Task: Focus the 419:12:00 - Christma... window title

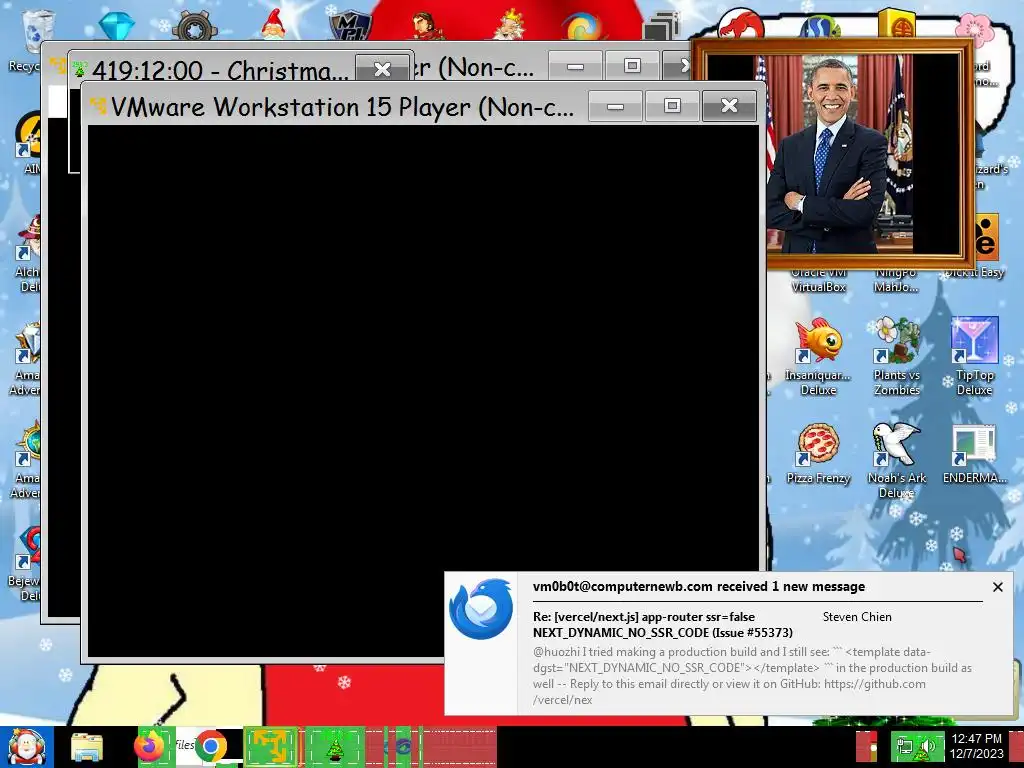Action: point(220,70)
